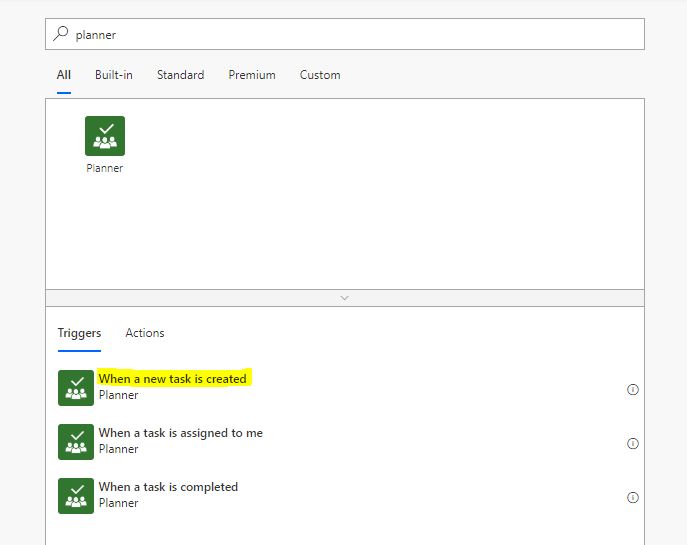Image resolution: width=687 pixels, height=545 pixels.
Task: Click the search magnifier icon
Action: (60, 33)
